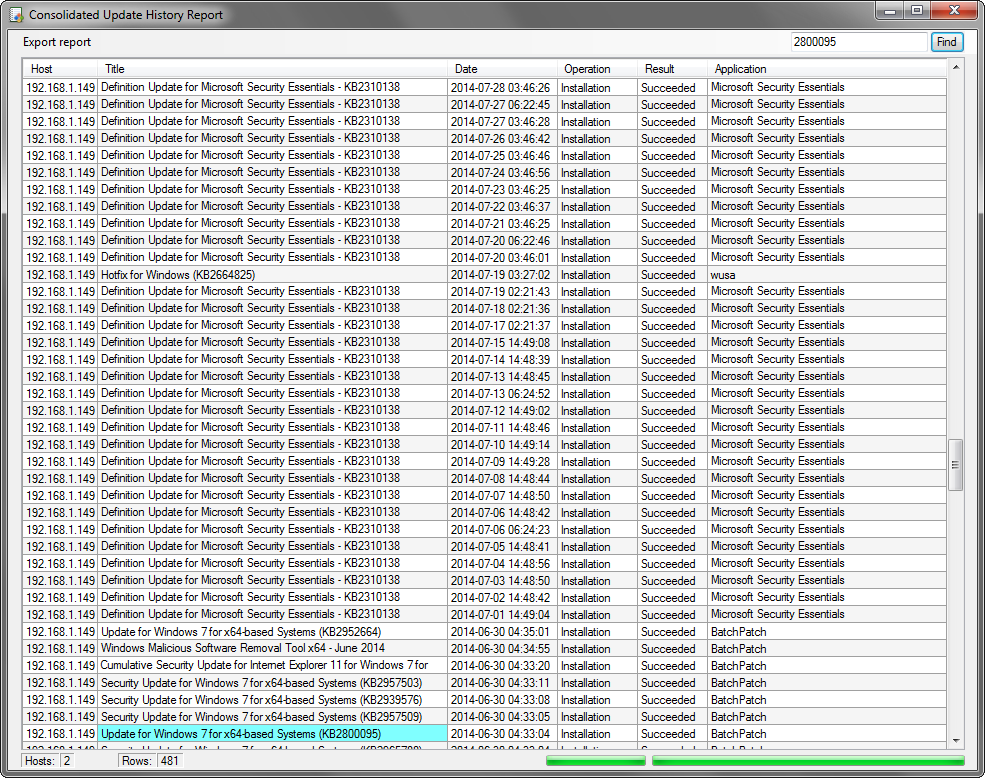Click the Find button
Image resolution: width=985 pixels, height=778 pixels.
[946, 42]
